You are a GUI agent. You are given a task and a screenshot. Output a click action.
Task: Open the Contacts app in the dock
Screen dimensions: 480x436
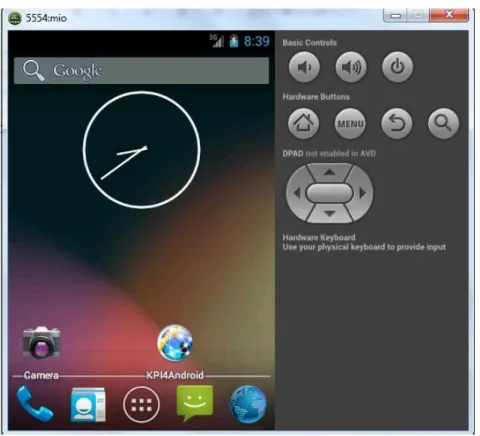pyautogui.click(x=88, y=404)
